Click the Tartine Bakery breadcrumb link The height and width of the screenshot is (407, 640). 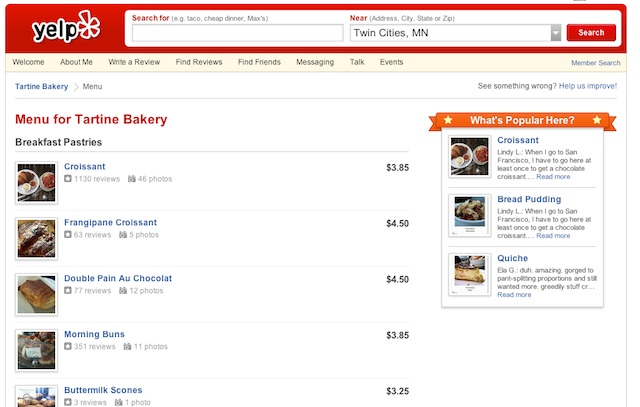click(42, 87)
